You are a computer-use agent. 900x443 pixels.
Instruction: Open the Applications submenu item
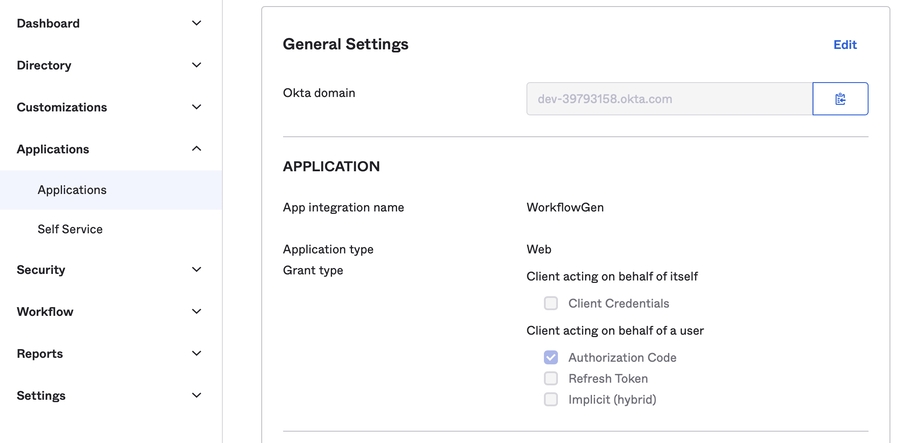coord(72,190)
